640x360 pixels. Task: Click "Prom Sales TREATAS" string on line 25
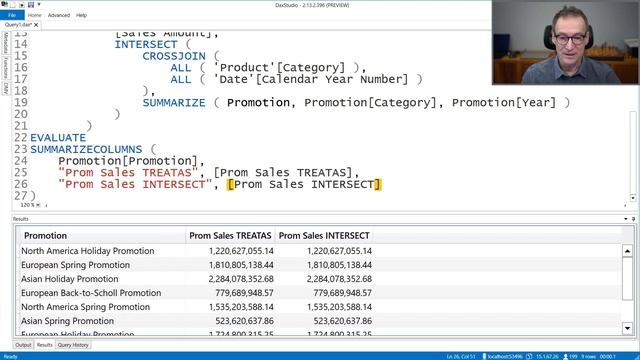(x=128, y=173)
